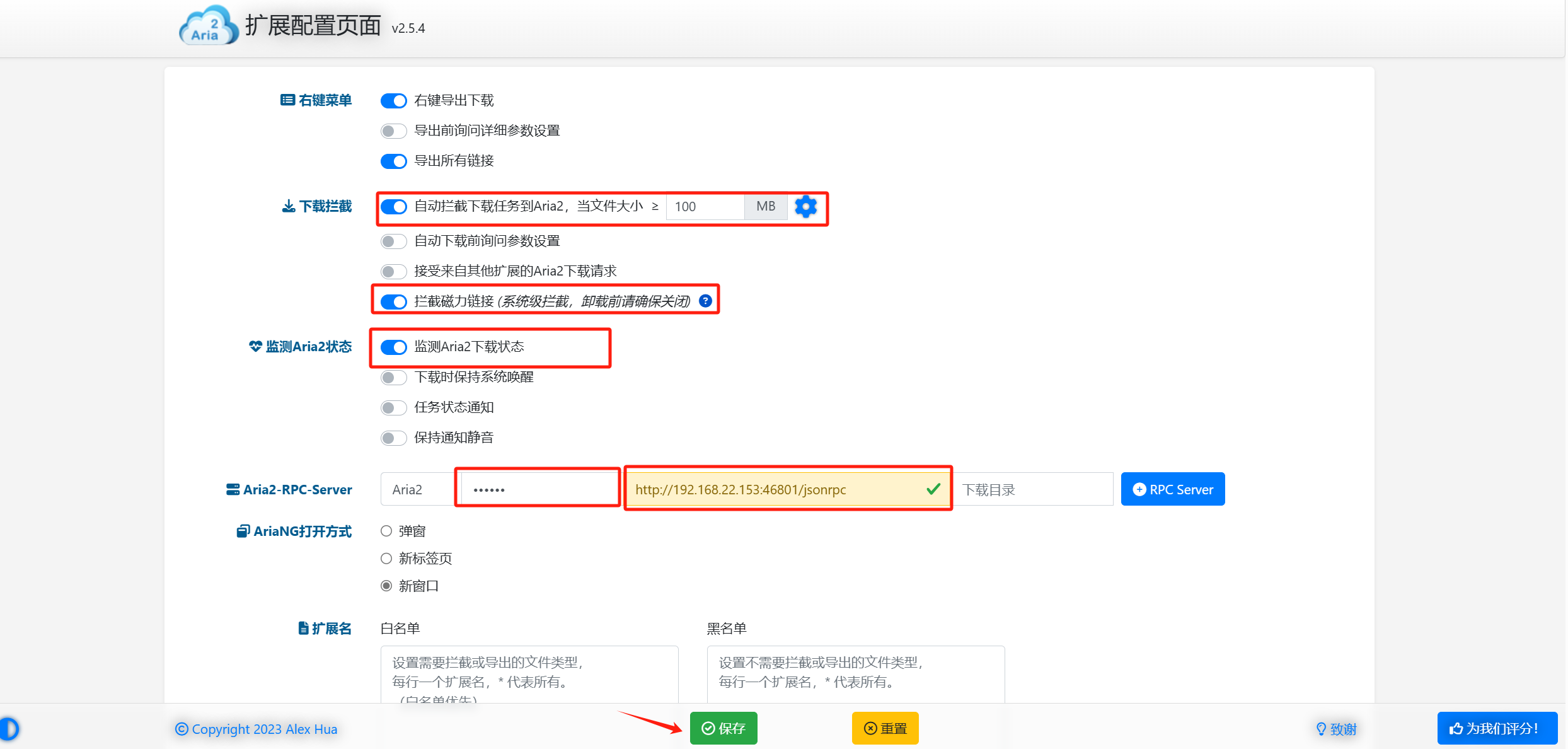1568x749 pixels.
Task: Turn off the 拦截磁力链接 switch
Action: pos(393,301)
